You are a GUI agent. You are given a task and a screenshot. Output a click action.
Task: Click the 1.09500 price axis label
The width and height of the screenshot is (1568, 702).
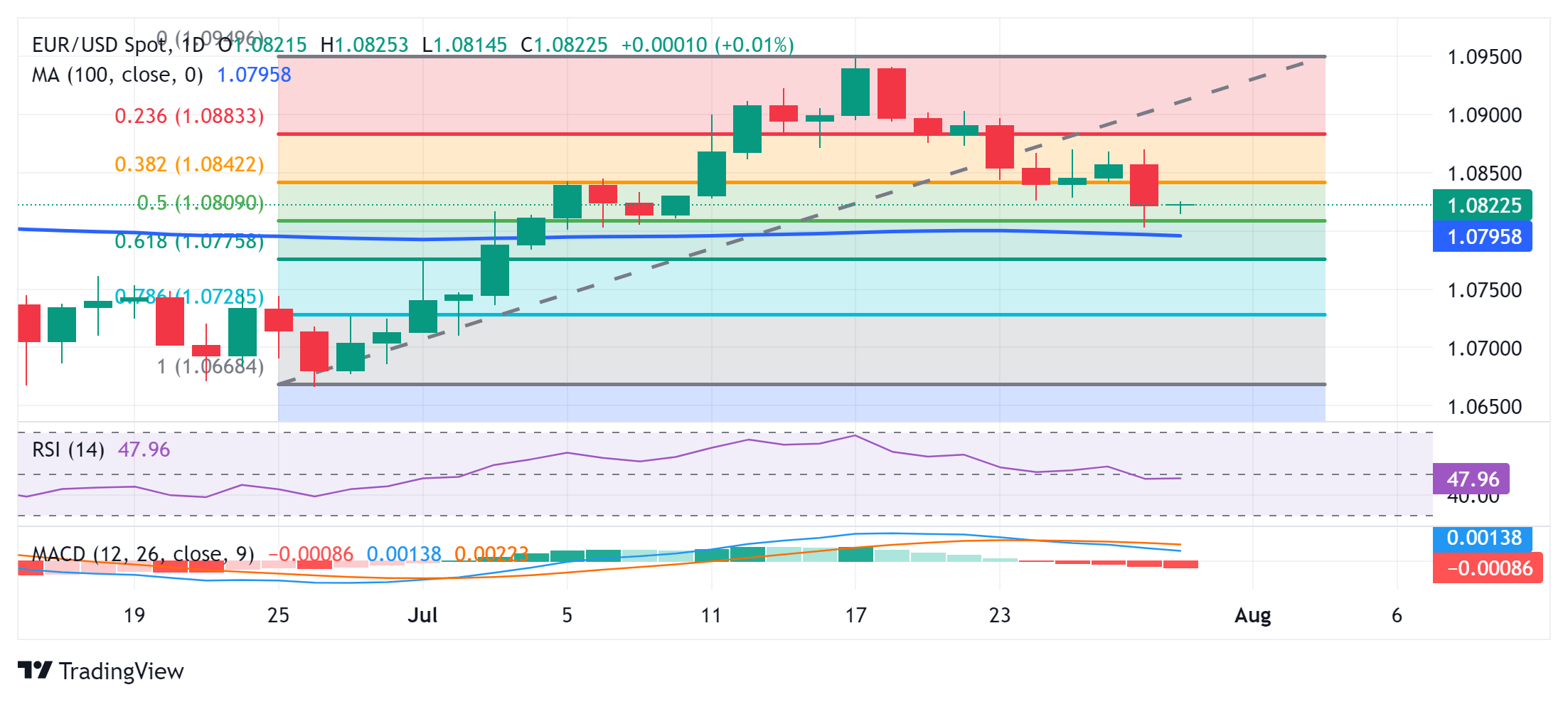(1485, 57)
